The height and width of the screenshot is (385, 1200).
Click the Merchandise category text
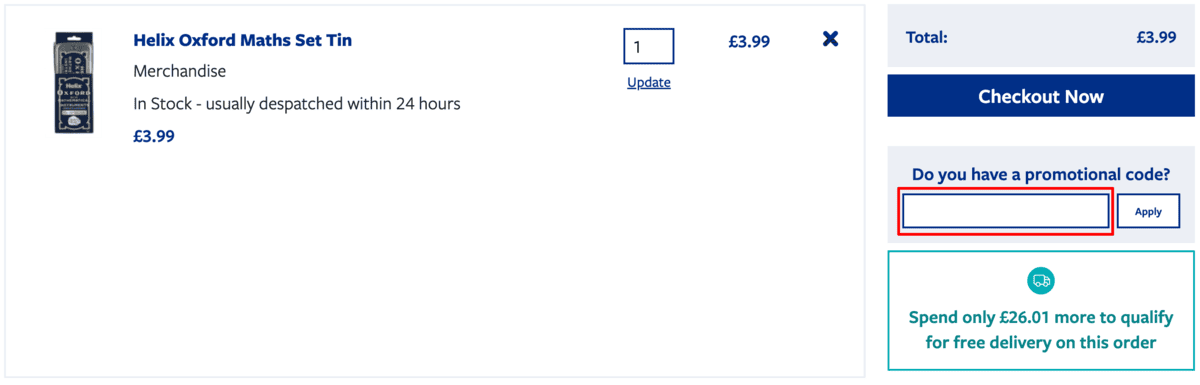pos(180,72)
